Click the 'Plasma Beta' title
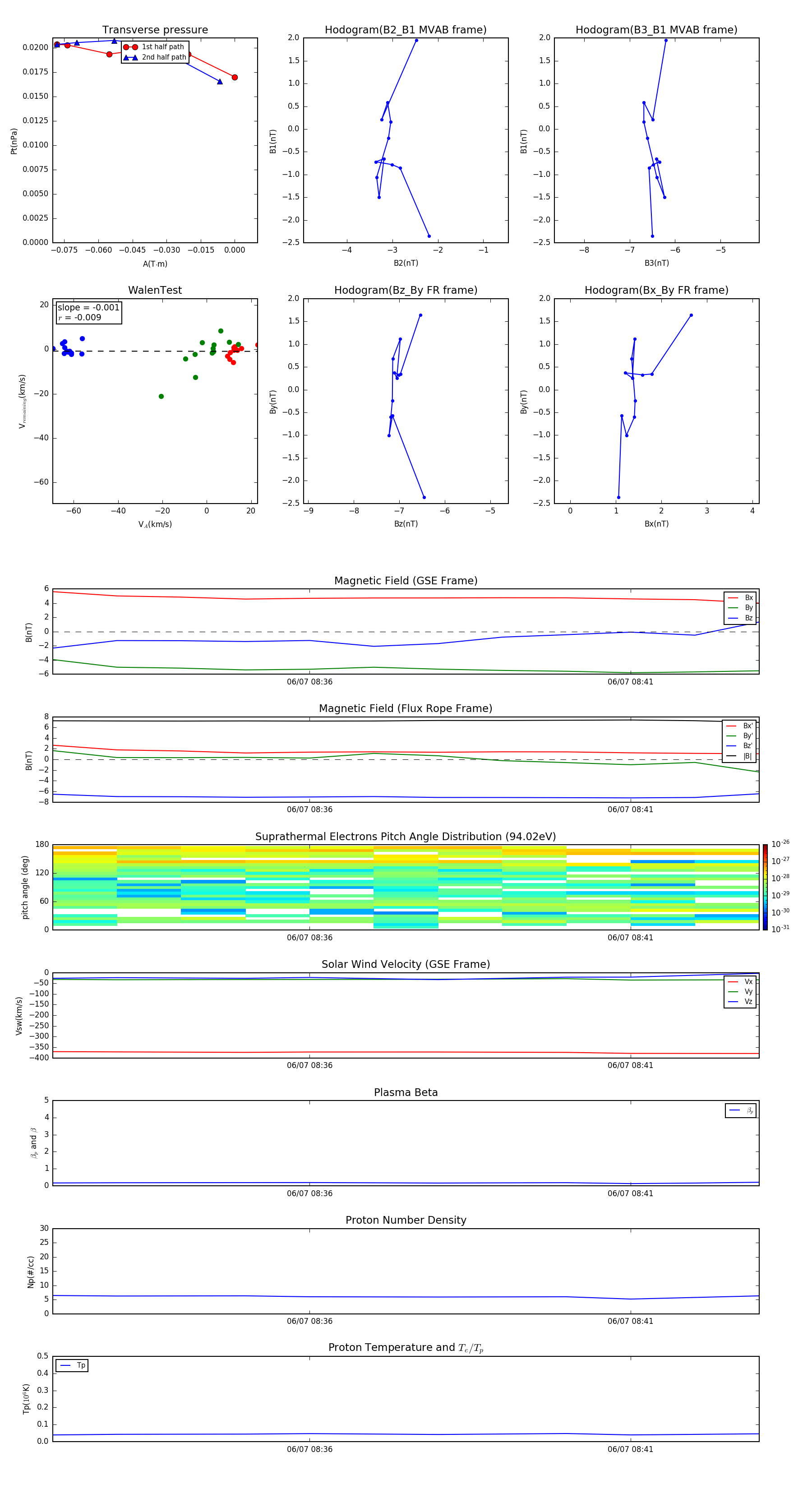Screen dimensions: 812x1489 406,1092
